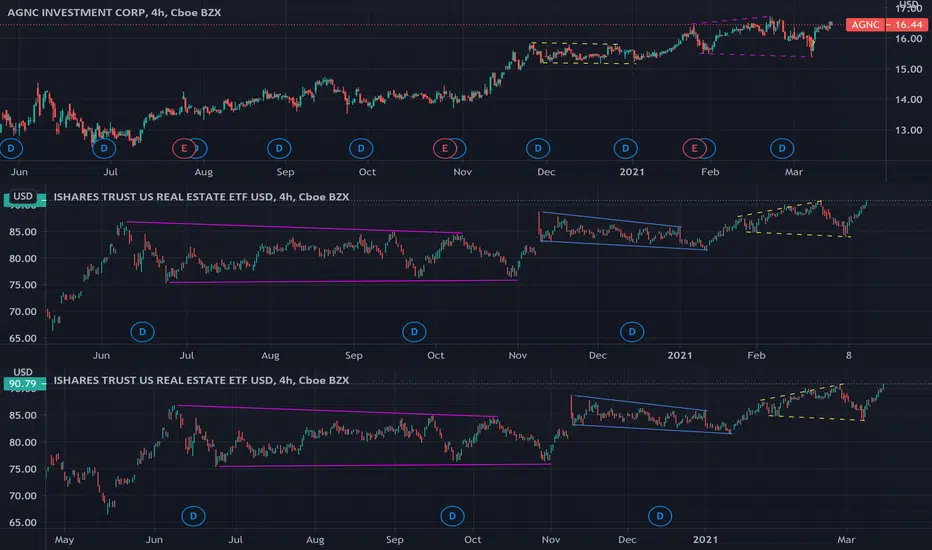Click 75.00 on the middle chart price scale
This screenshot has height=550, width=932.
point(23,285)
